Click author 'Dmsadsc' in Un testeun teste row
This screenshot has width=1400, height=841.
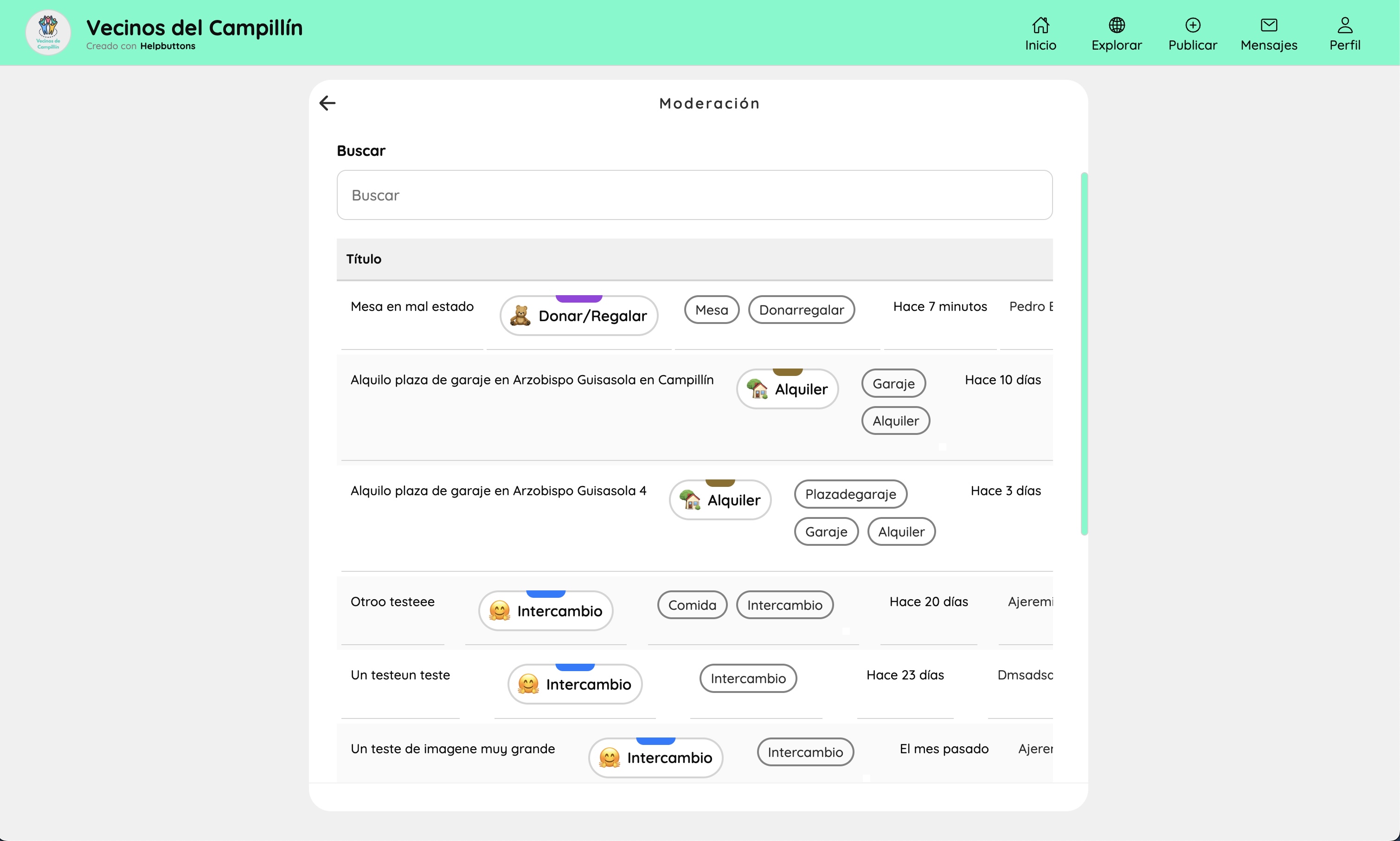1025,675
